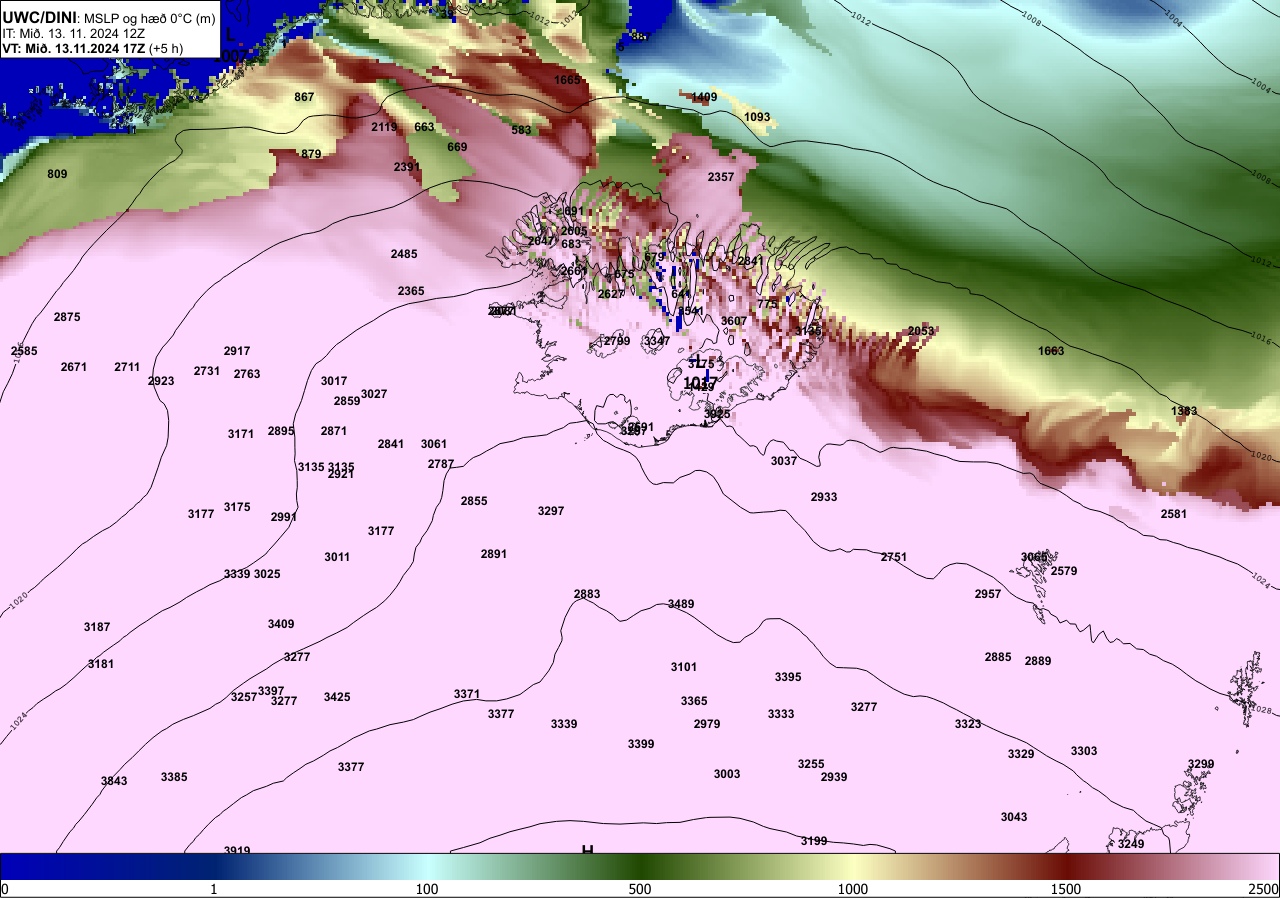Click the map value 2485
The image size is (1280, 898).
pyautogui.click(x=404, y=254)
